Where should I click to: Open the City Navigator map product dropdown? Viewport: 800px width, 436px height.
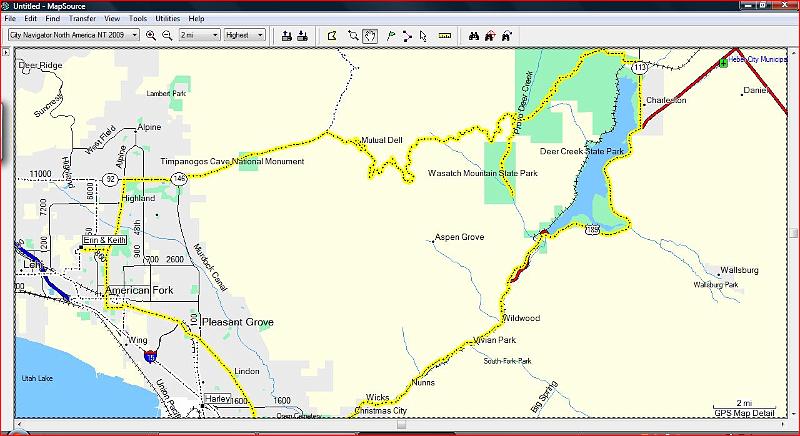(x=74, y=35)
